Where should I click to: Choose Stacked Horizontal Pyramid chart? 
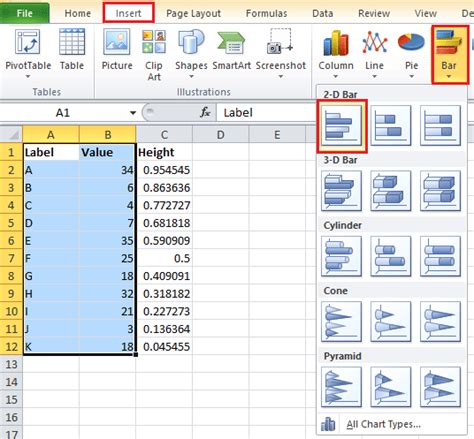coord(390,387)
